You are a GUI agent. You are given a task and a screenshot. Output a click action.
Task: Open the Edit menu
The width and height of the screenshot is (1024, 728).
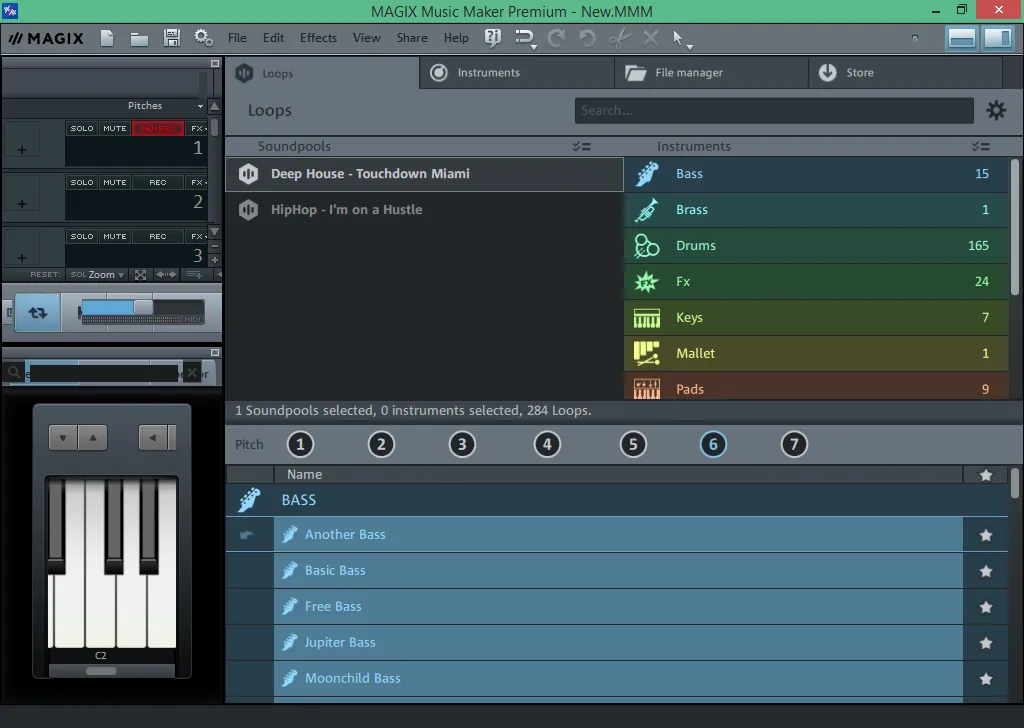[x=273, y=38]
